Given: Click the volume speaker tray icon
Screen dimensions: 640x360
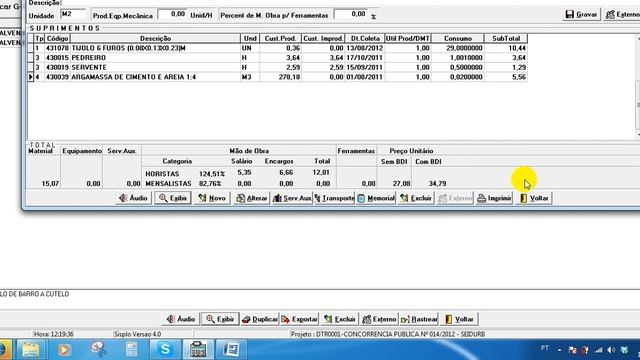Looking at the screenshot, I should pos(611,350).
